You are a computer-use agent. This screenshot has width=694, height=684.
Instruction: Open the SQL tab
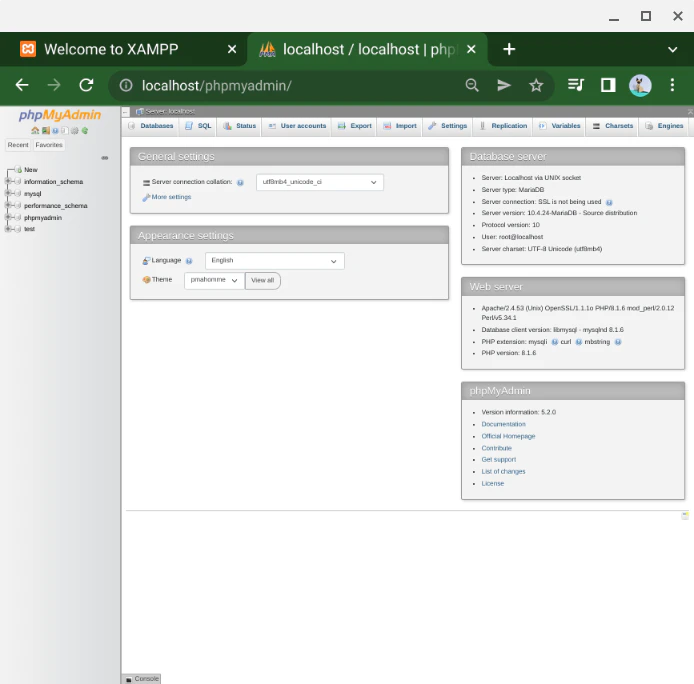point(198,126)
